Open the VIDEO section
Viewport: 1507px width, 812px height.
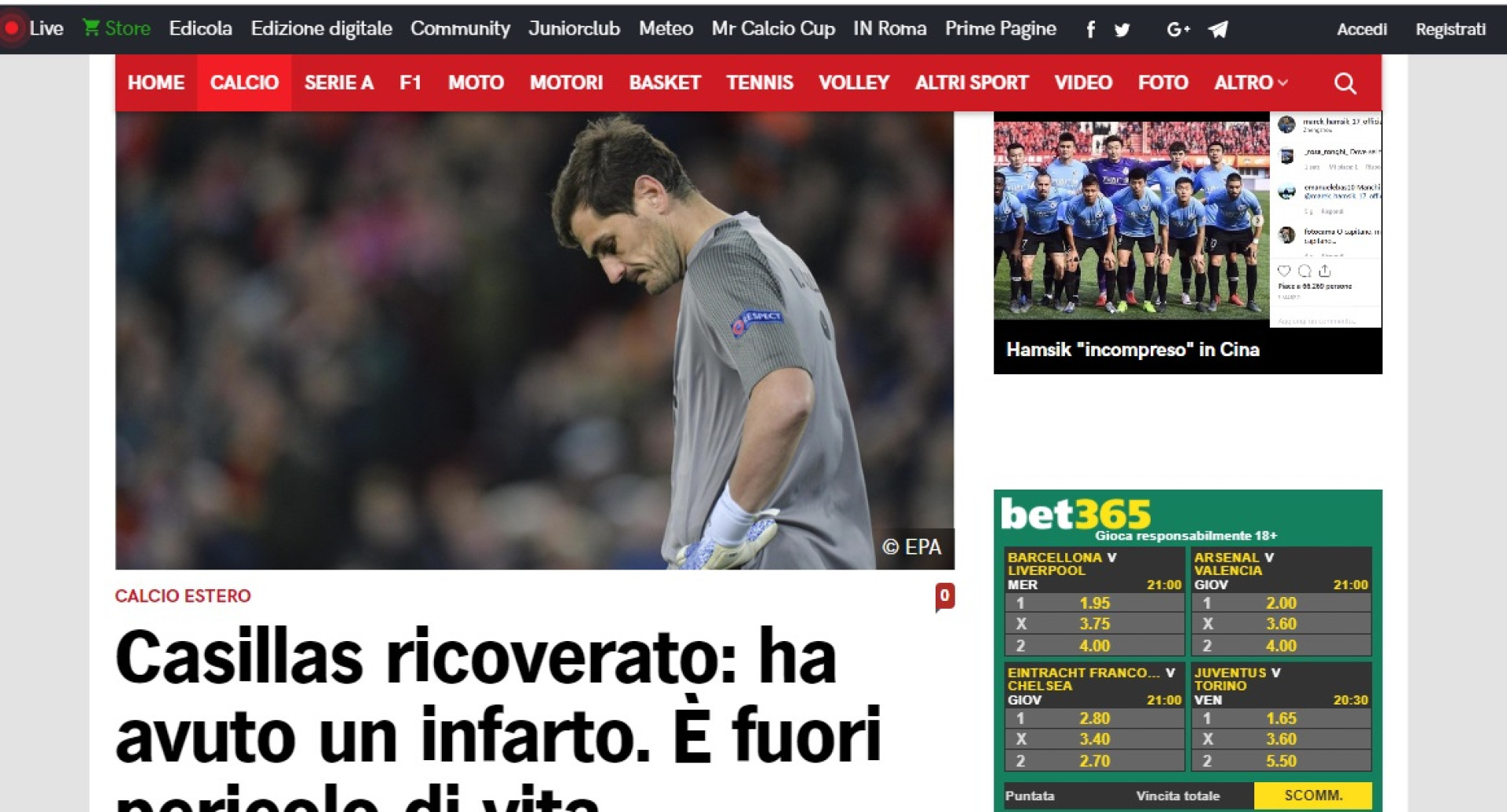(1083, 82)
